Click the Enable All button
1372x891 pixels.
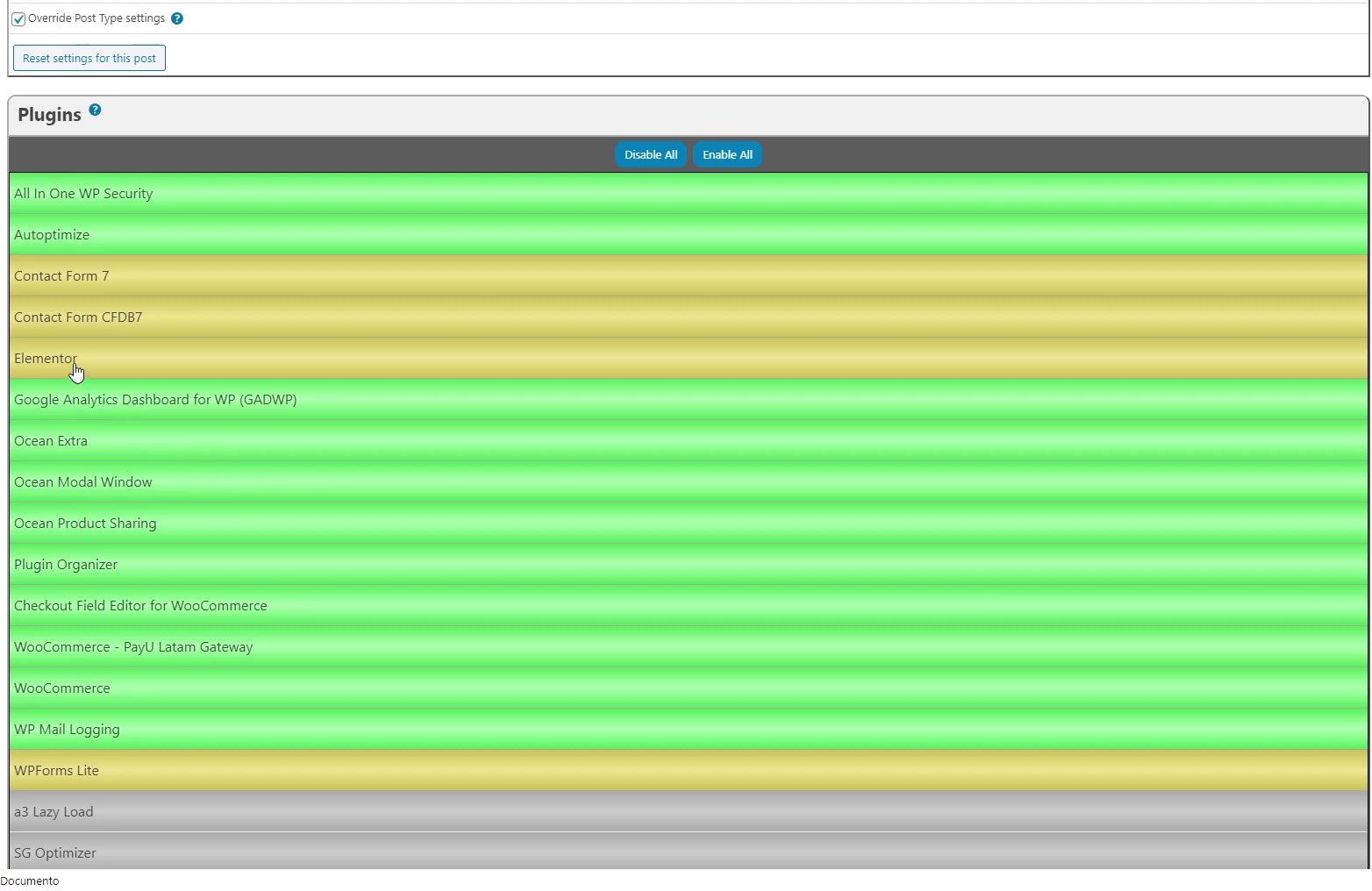tap(727, 154)
